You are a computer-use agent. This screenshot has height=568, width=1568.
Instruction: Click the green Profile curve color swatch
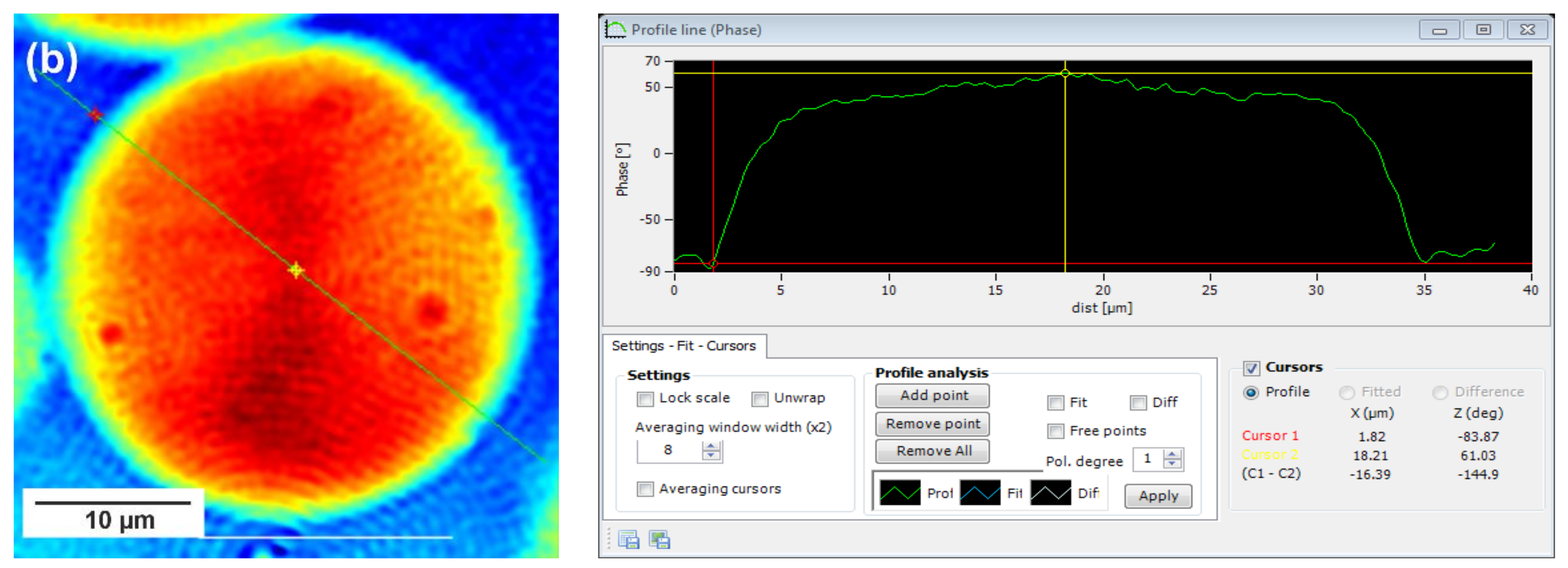[x=900, y=493]
